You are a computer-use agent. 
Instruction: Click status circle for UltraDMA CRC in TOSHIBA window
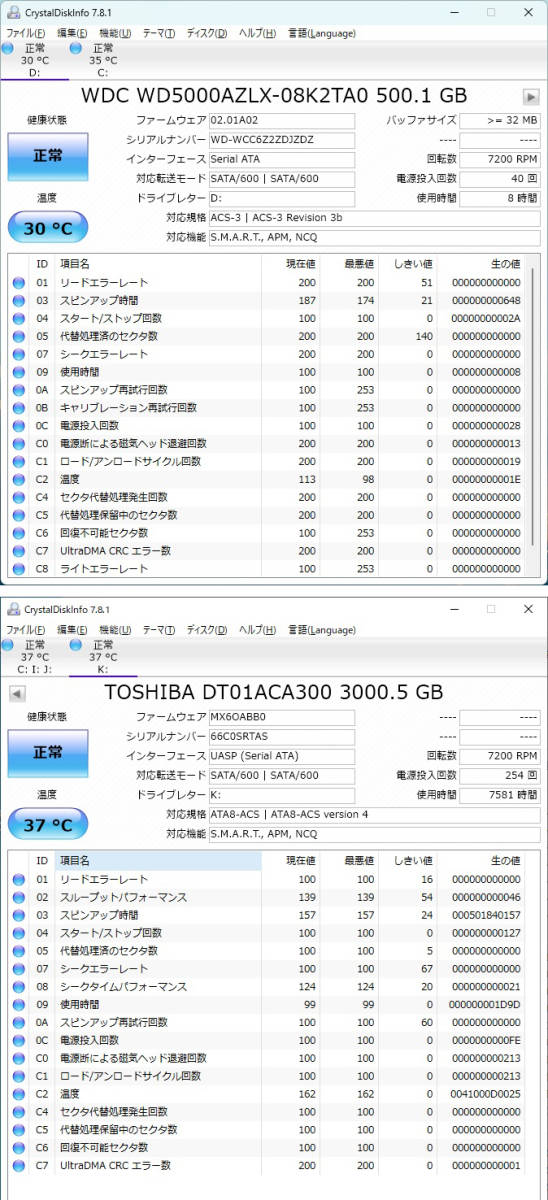[x=18, y=1165]
